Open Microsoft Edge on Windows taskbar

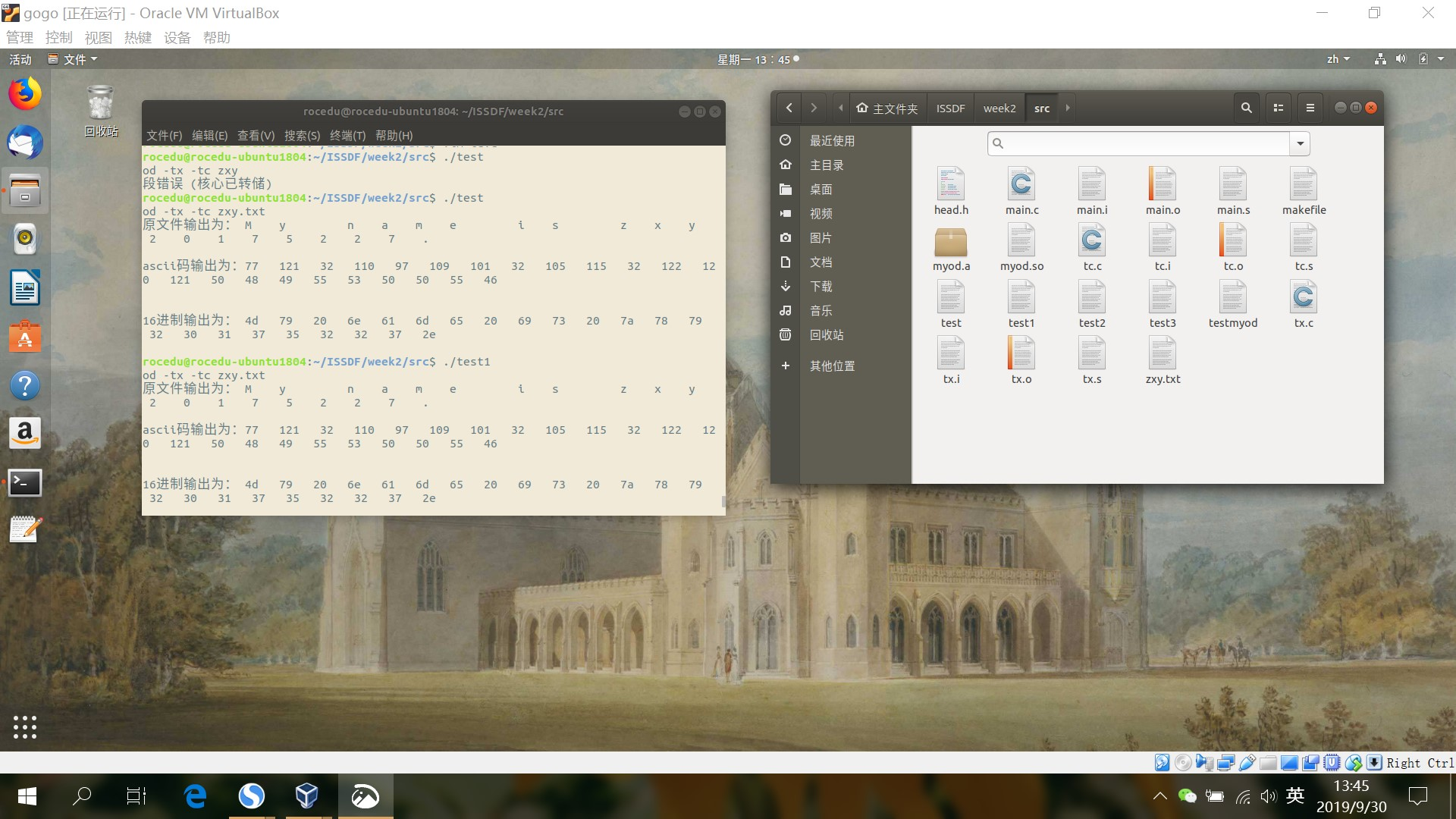click(x=196, y=796)
